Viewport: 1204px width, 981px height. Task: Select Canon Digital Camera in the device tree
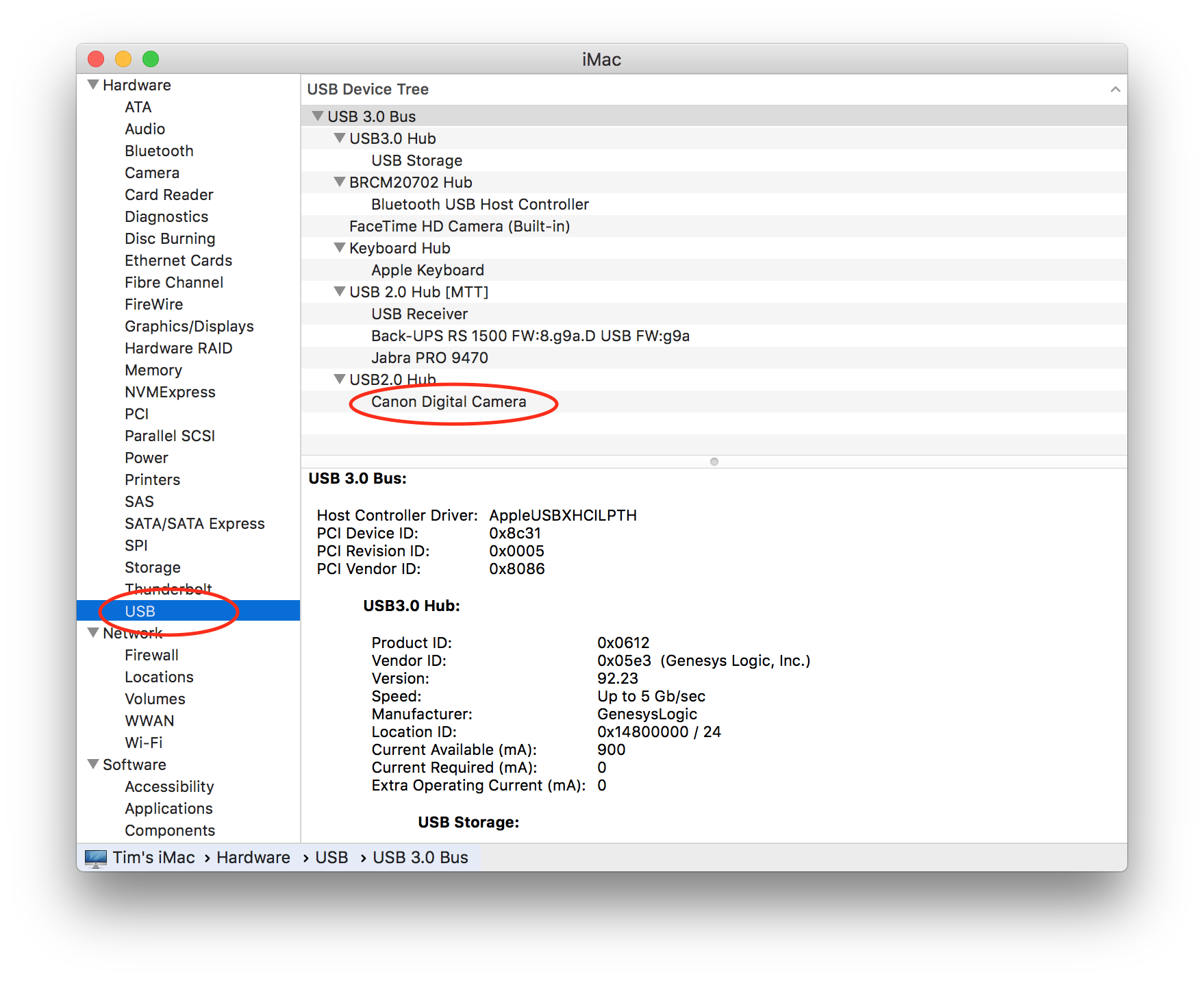pos(449,402)
